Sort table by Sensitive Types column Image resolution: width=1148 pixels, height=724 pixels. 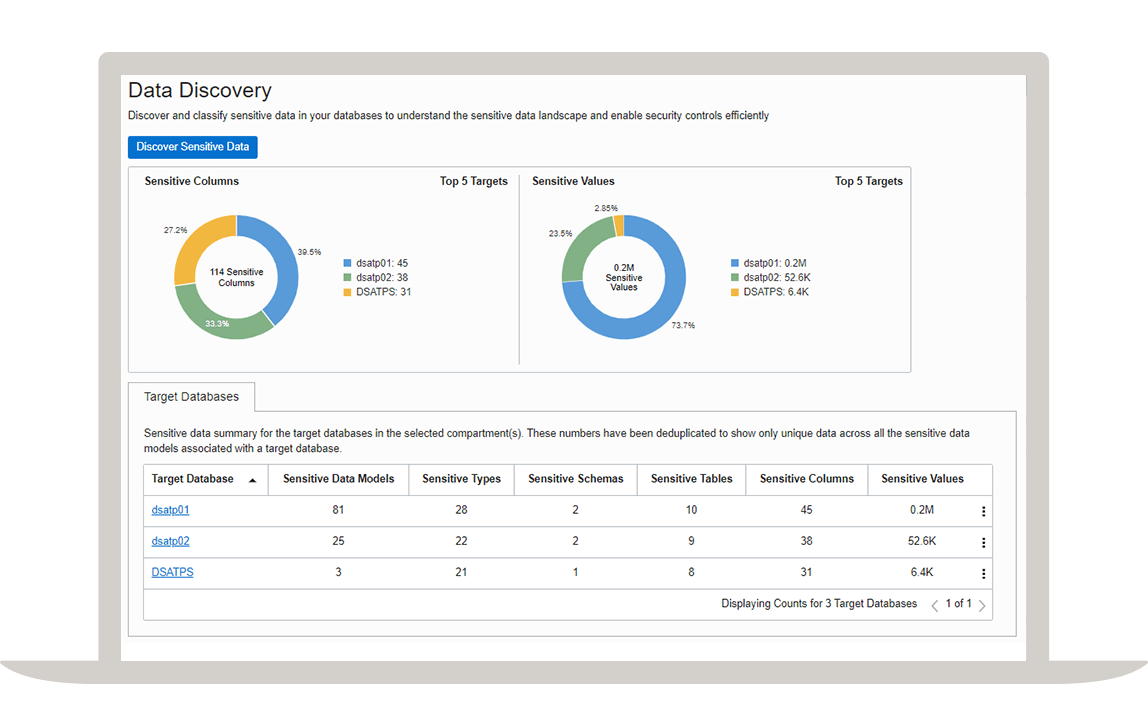tap(461, 479)
